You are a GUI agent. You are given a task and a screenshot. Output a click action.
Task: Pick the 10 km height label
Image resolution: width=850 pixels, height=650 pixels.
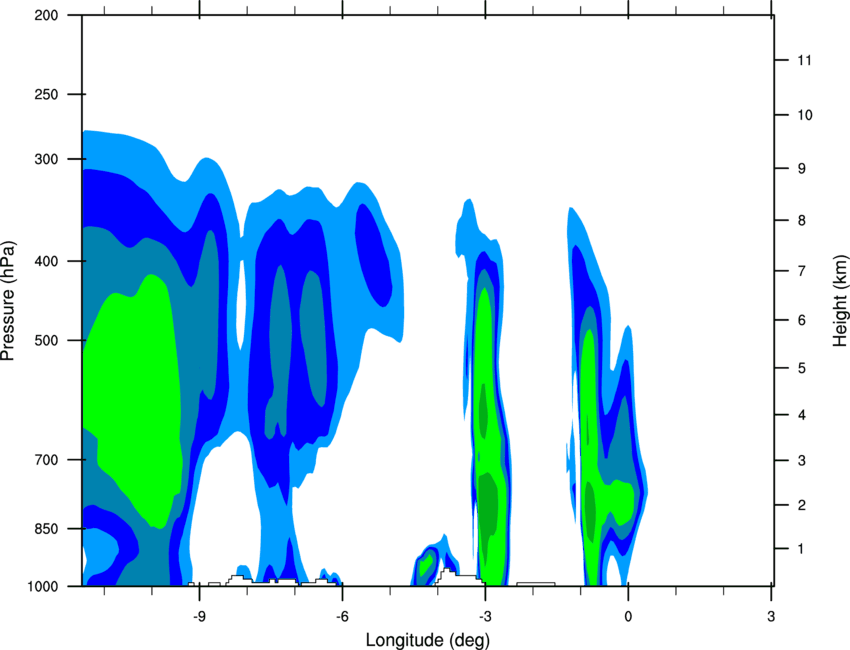click(805, 115)
